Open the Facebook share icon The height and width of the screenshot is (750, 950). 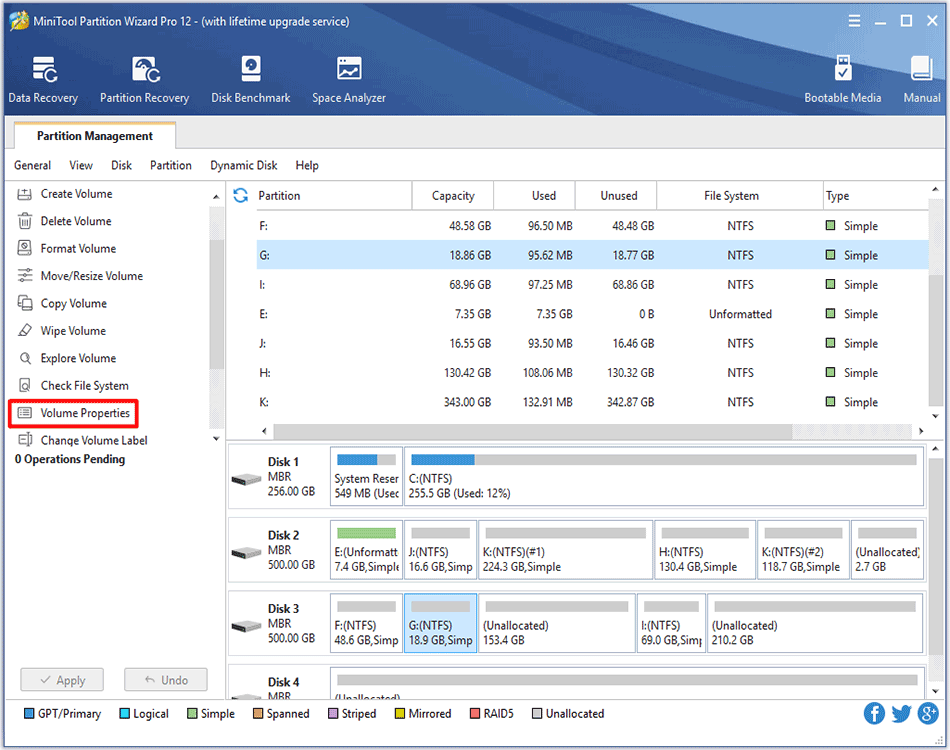pos(874,714)
